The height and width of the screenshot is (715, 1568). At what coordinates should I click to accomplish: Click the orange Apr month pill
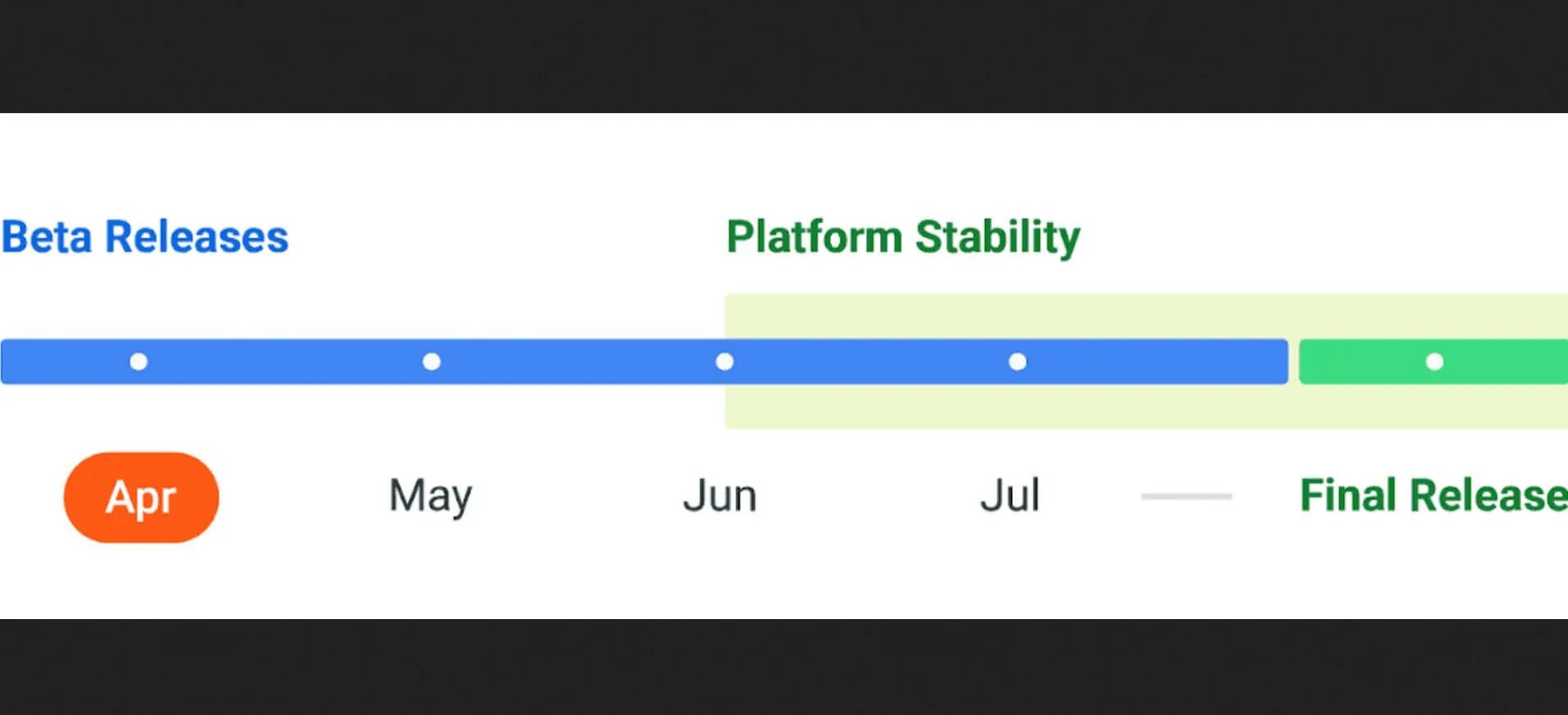141,497
